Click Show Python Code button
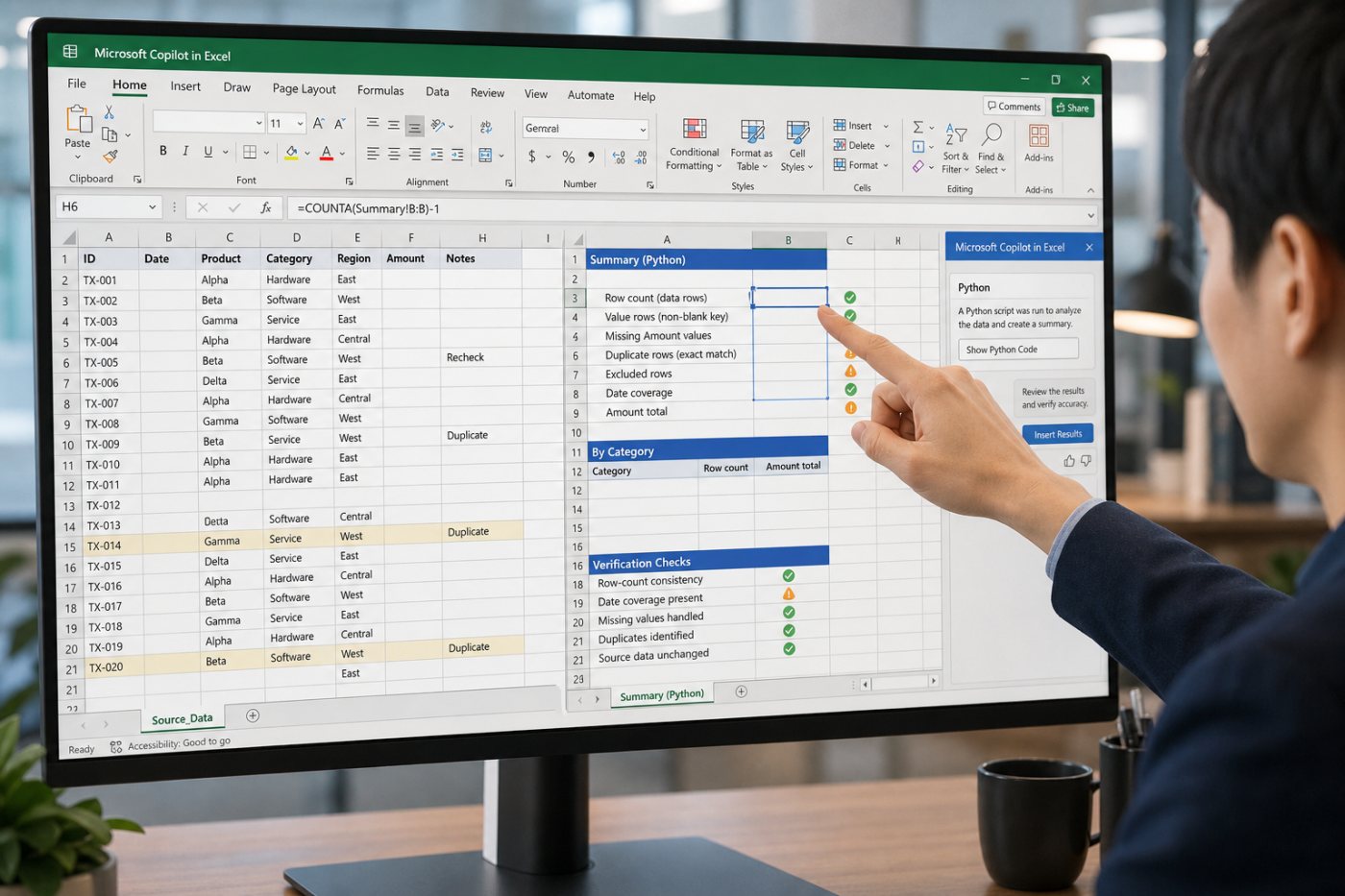Image resolution: width=1345 pixels, height=896 pixels. [1018, 350]
